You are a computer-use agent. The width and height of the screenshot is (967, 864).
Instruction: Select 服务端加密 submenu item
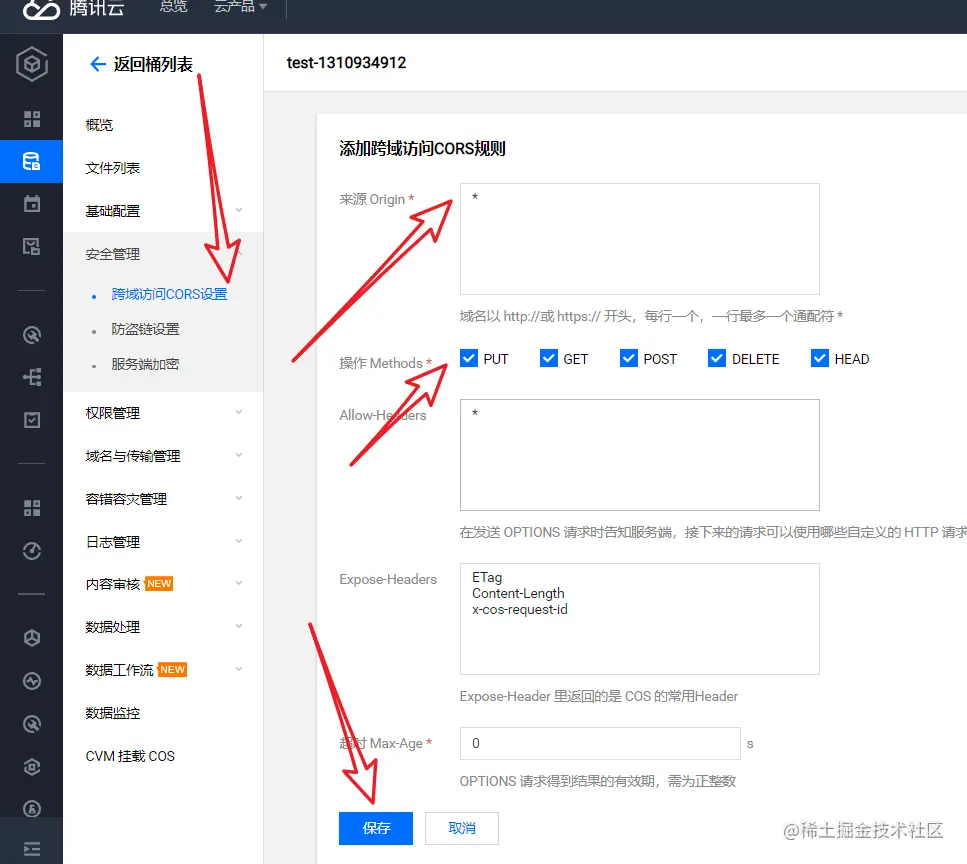click(146, 364)
